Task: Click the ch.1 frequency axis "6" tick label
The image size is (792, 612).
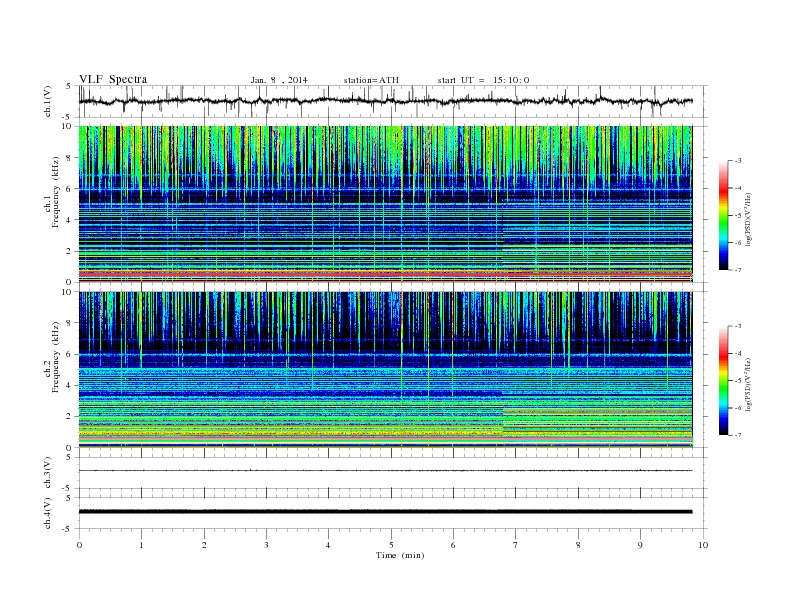Action: (70, 189)
